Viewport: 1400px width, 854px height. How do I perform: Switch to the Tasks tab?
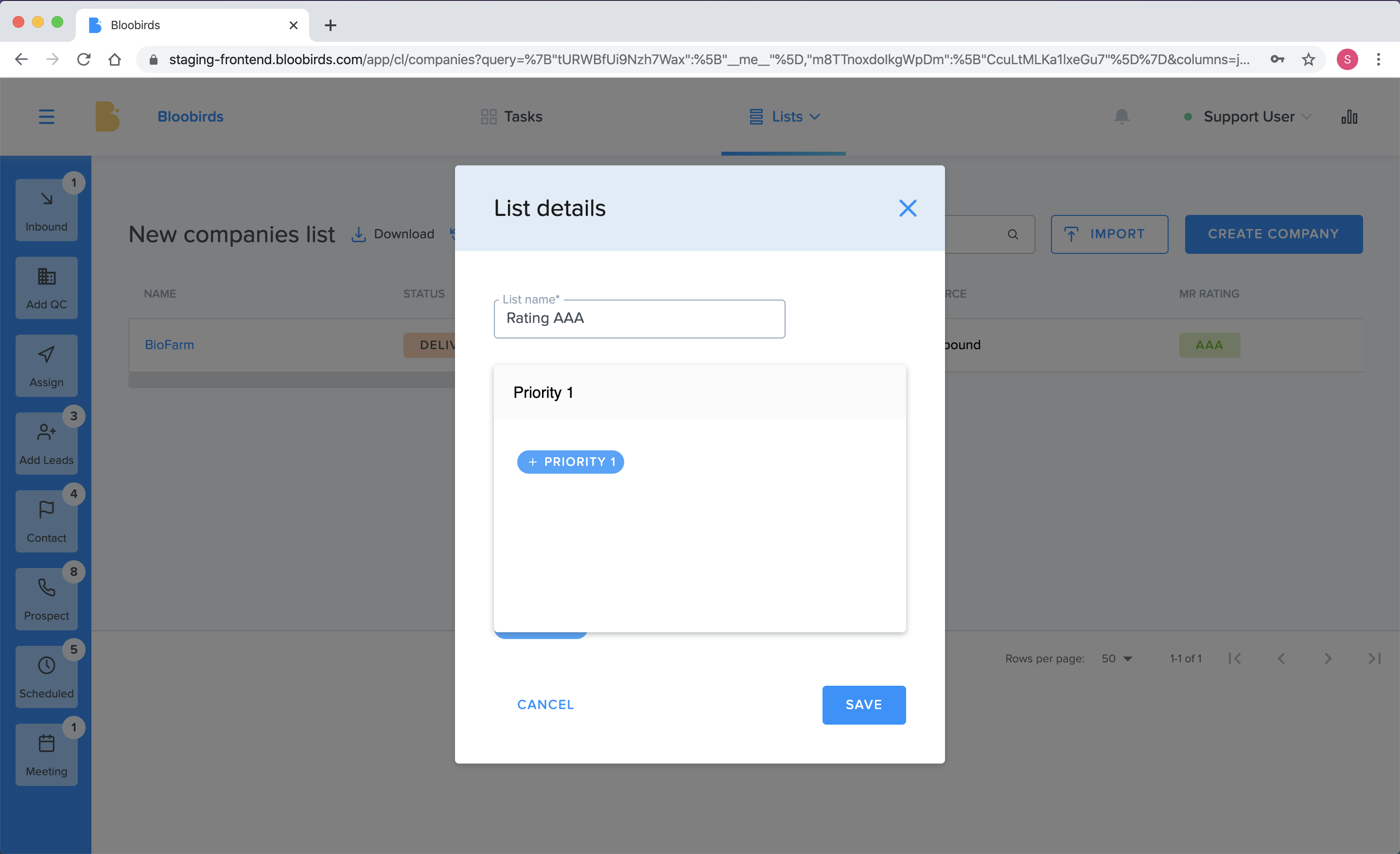tap(511, 117)
